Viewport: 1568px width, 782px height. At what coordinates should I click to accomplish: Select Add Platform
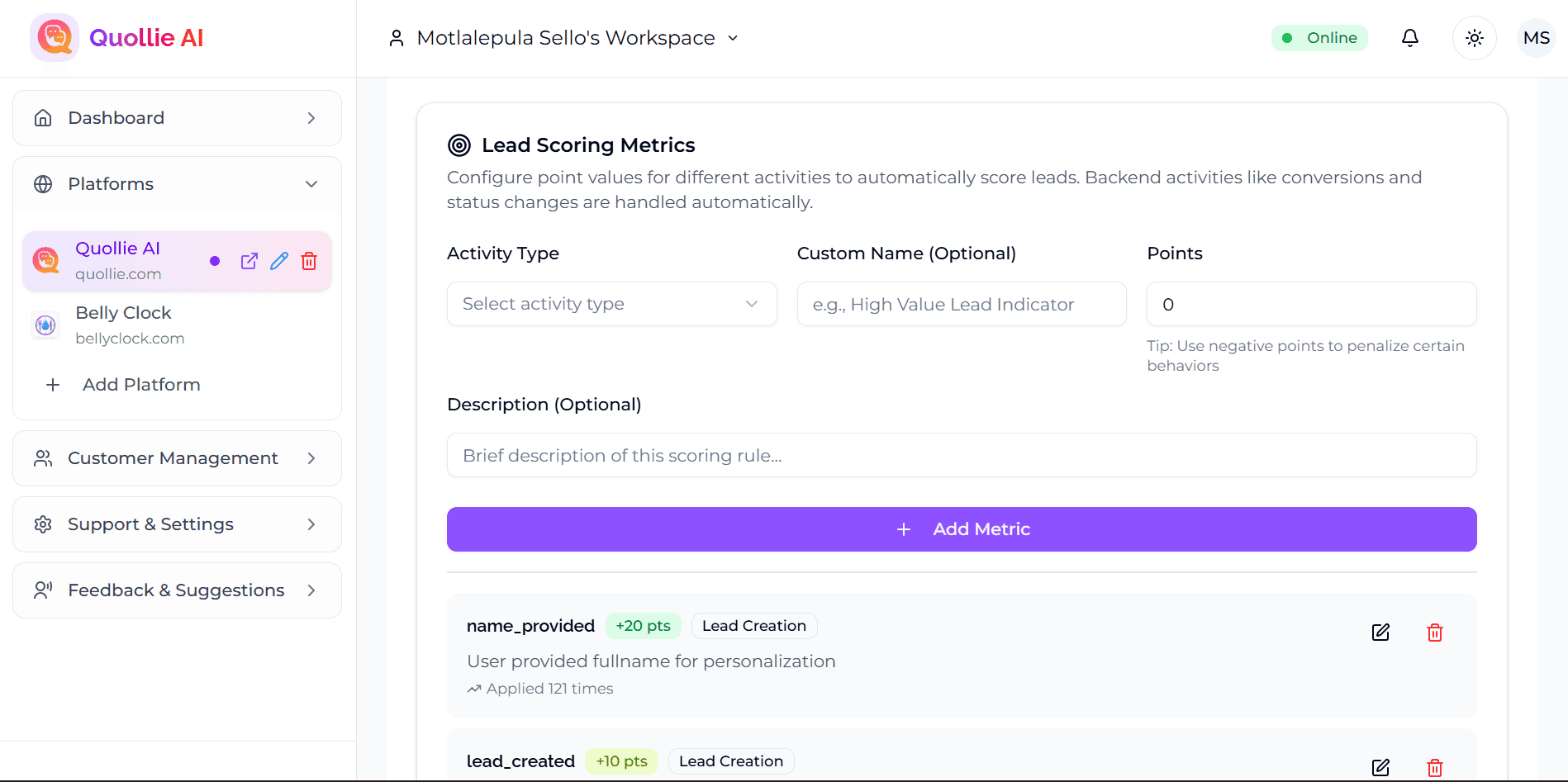click(140, 384)
